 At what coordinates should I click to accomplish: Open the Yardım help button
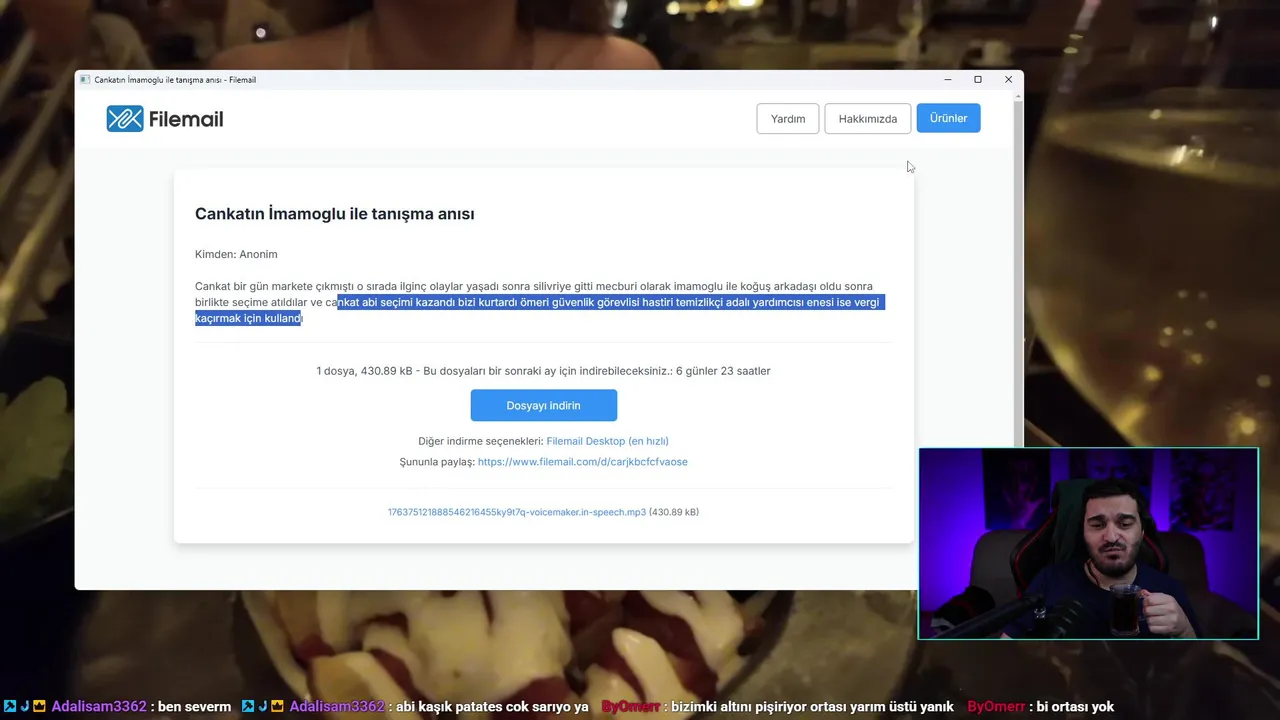(788, 118)
